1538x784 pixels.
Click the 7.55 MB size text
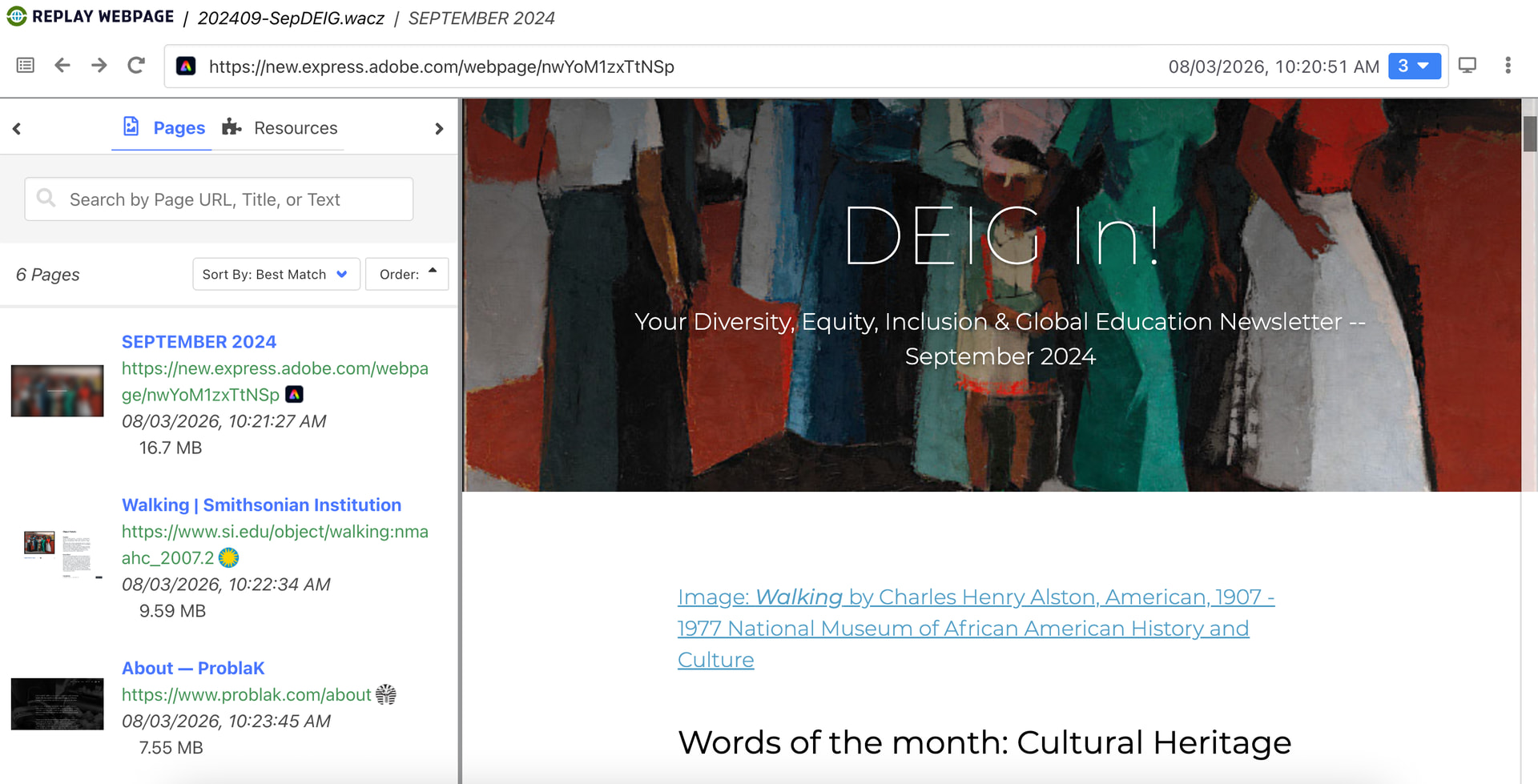tap(171, 748)
